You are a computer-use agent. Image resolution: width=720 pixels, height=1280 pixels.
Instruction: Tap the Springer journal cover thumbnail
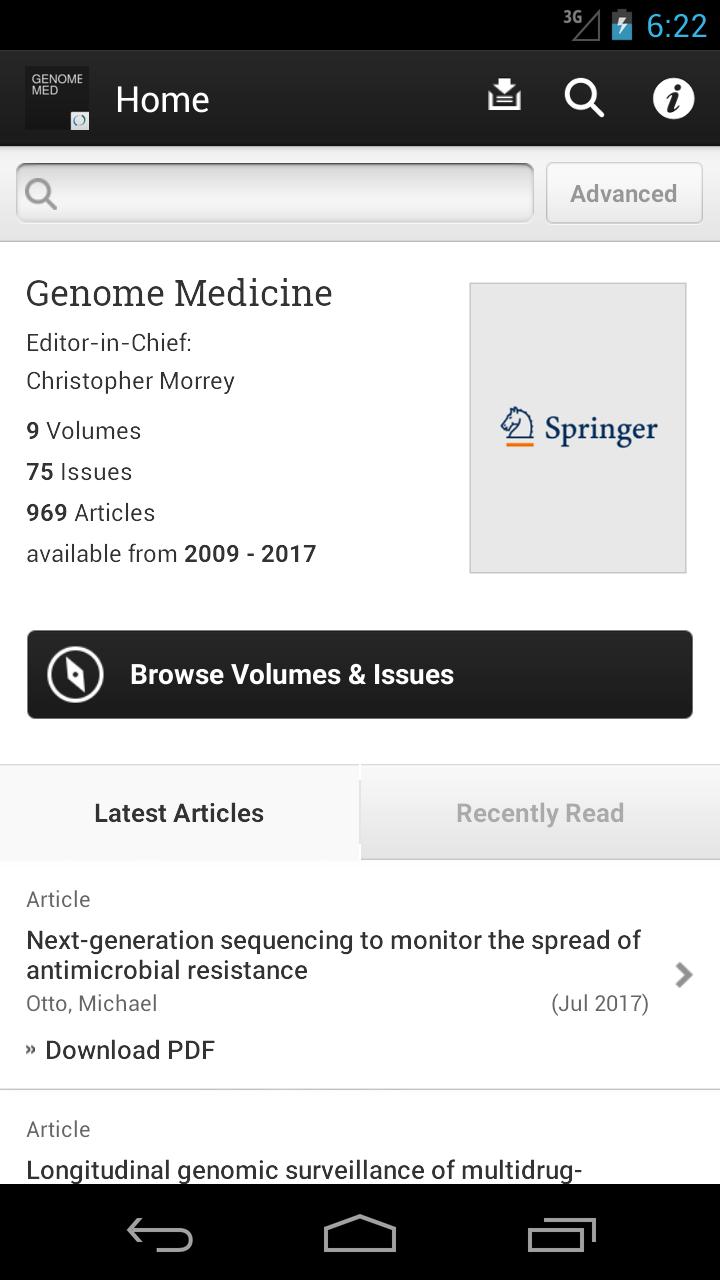pos(578,428)
